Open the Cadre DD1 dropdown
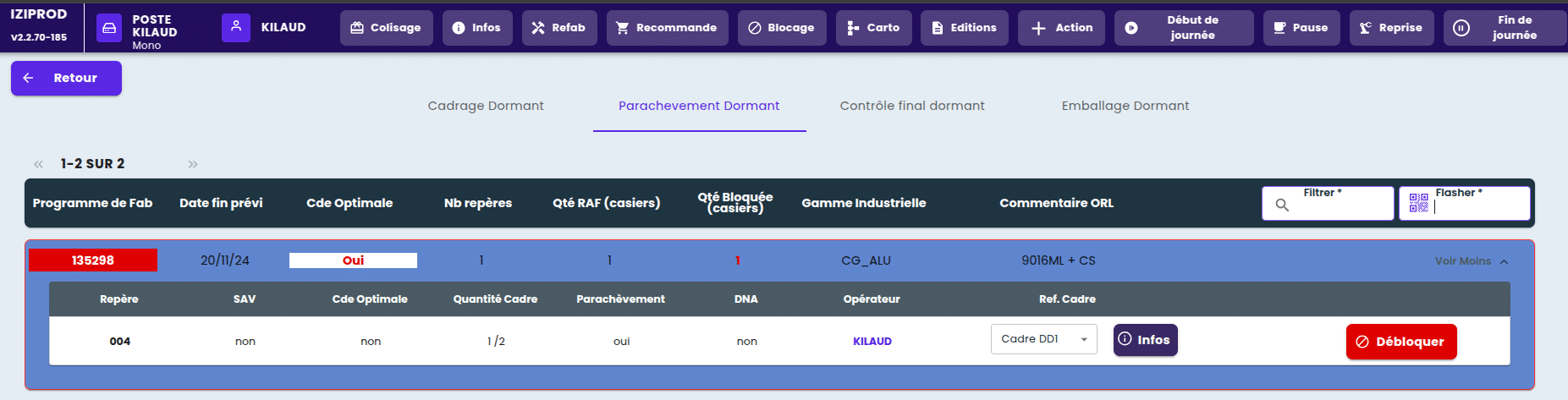1568x400 pixels. 1044,339
